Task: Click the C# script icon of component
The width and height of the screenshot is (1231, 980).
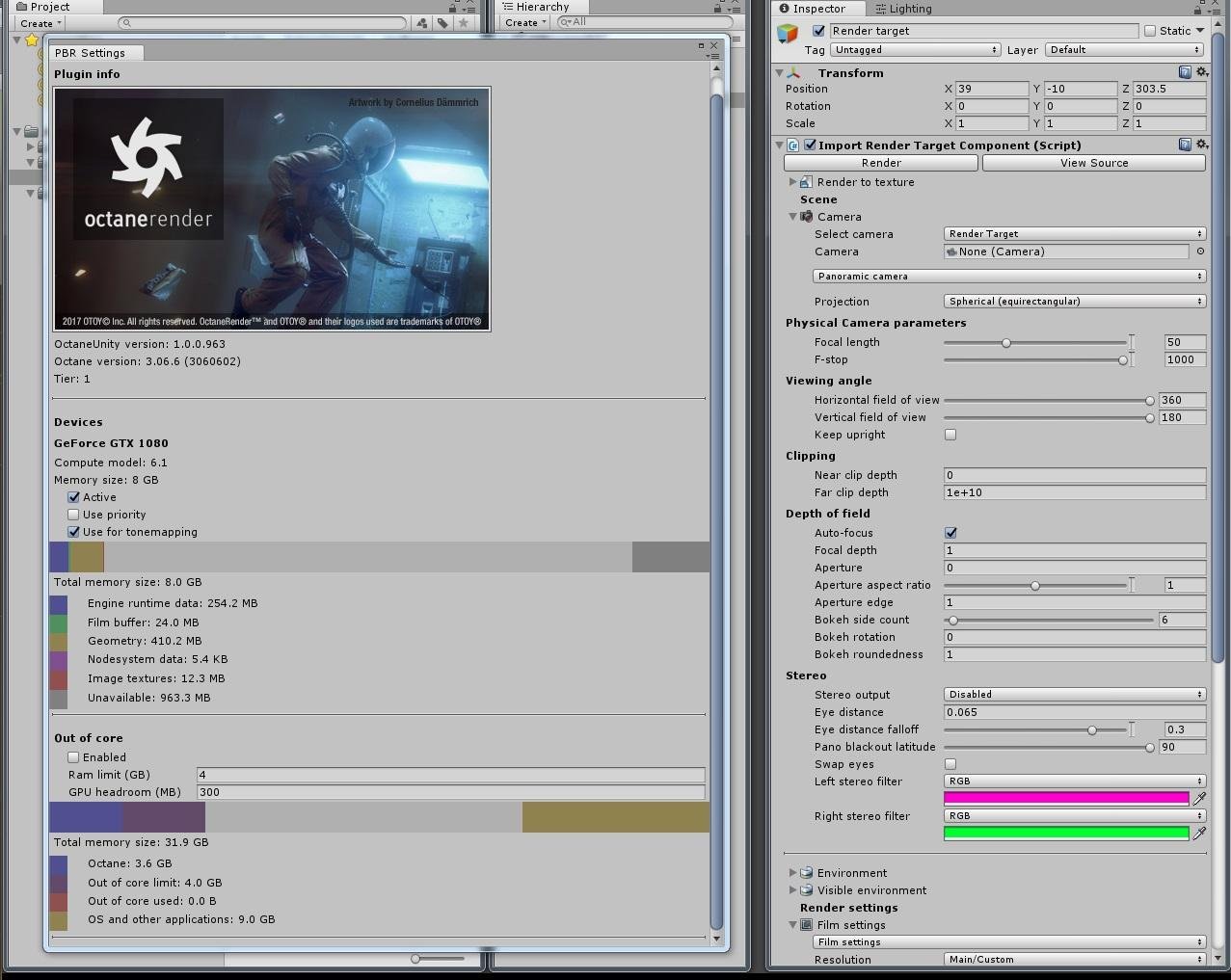Action: [x=793, y=146]
